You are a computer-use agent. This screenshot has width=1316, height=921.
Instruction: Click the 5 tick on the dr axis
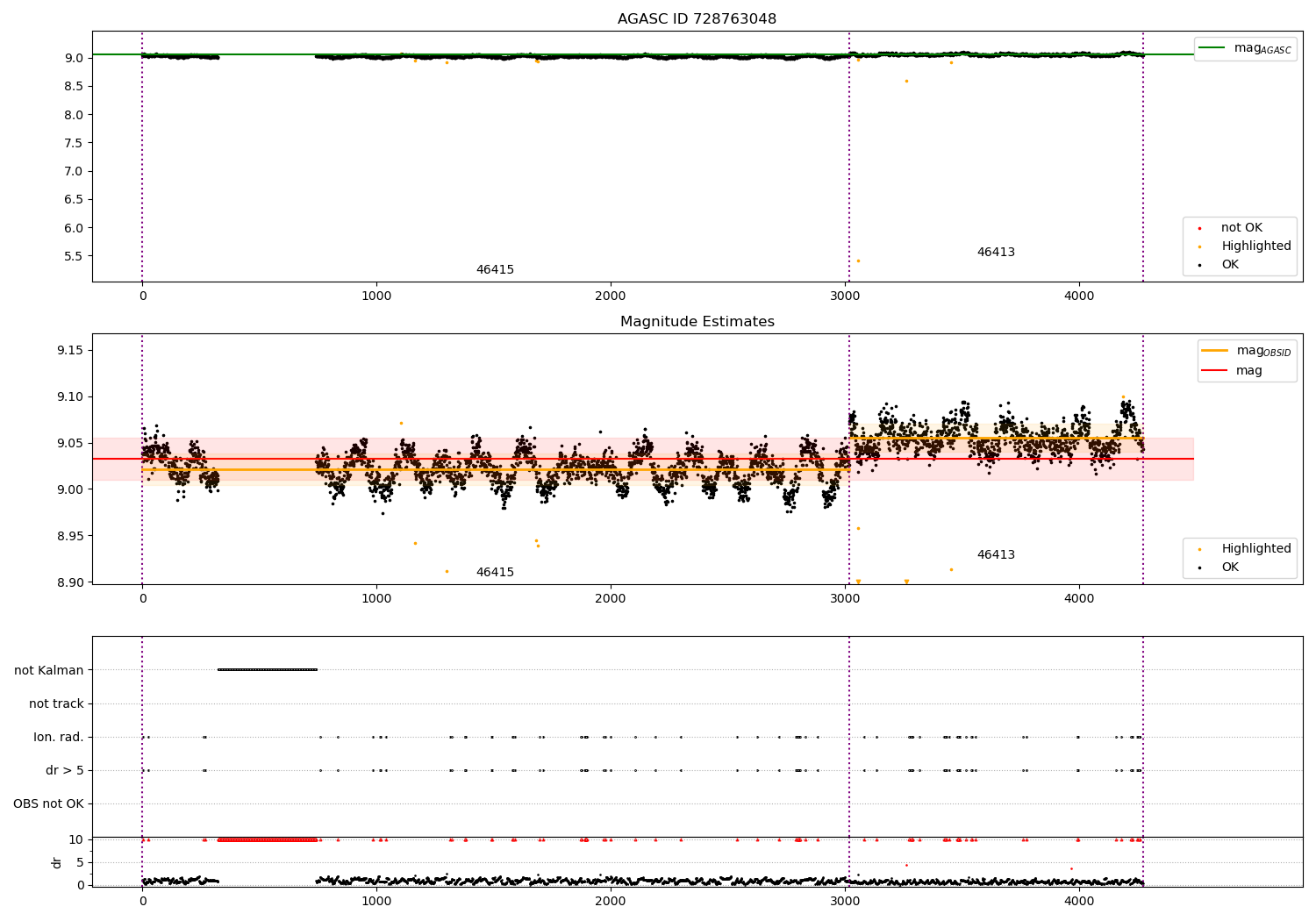tap(80, 862)
